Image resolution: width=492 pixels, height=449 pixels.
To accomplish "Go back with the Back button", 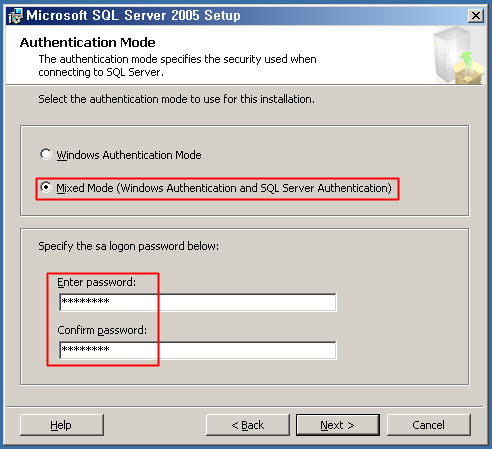I will 248,425.
